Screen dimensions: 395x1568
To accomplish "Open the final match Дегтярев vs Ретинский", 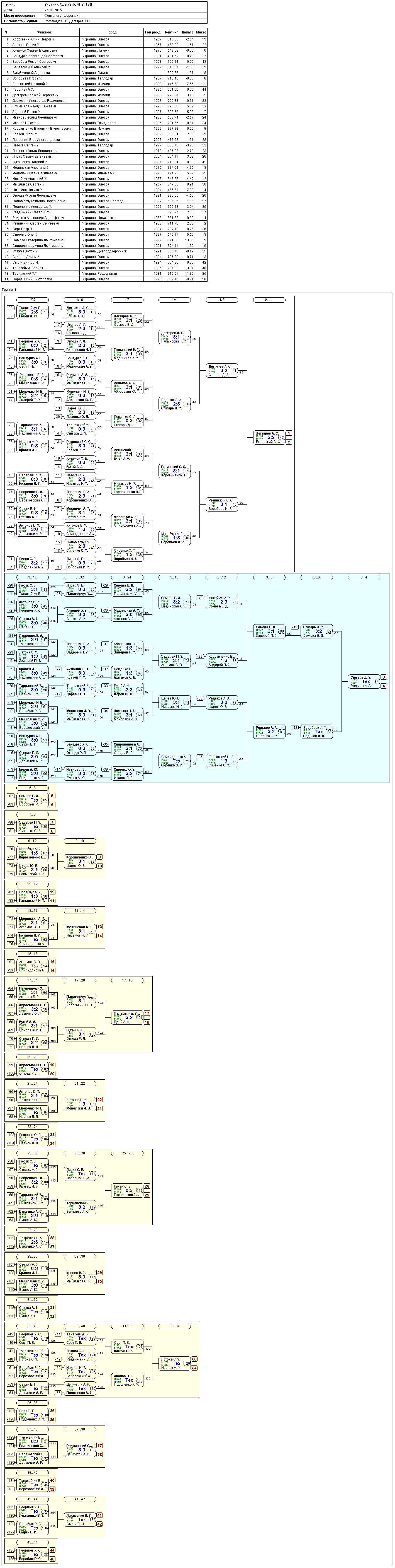I will coord(269,437).
